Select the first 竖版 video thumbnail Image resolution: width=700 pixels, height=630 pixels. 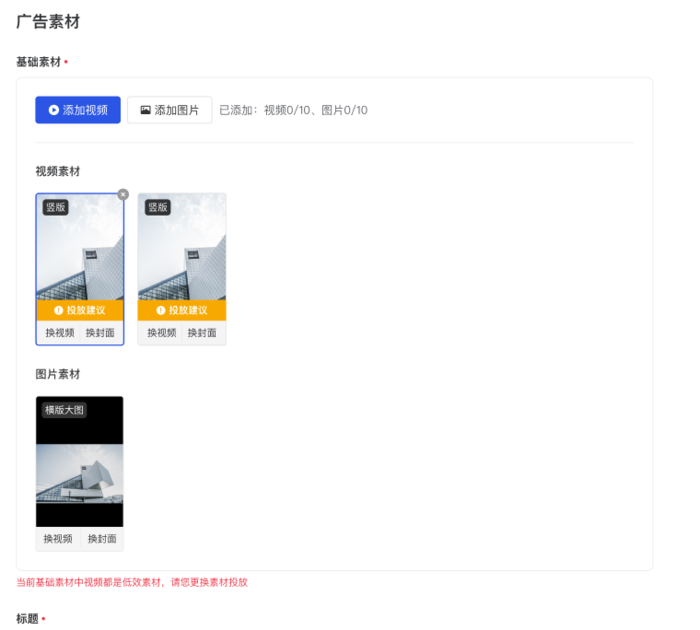80,246
